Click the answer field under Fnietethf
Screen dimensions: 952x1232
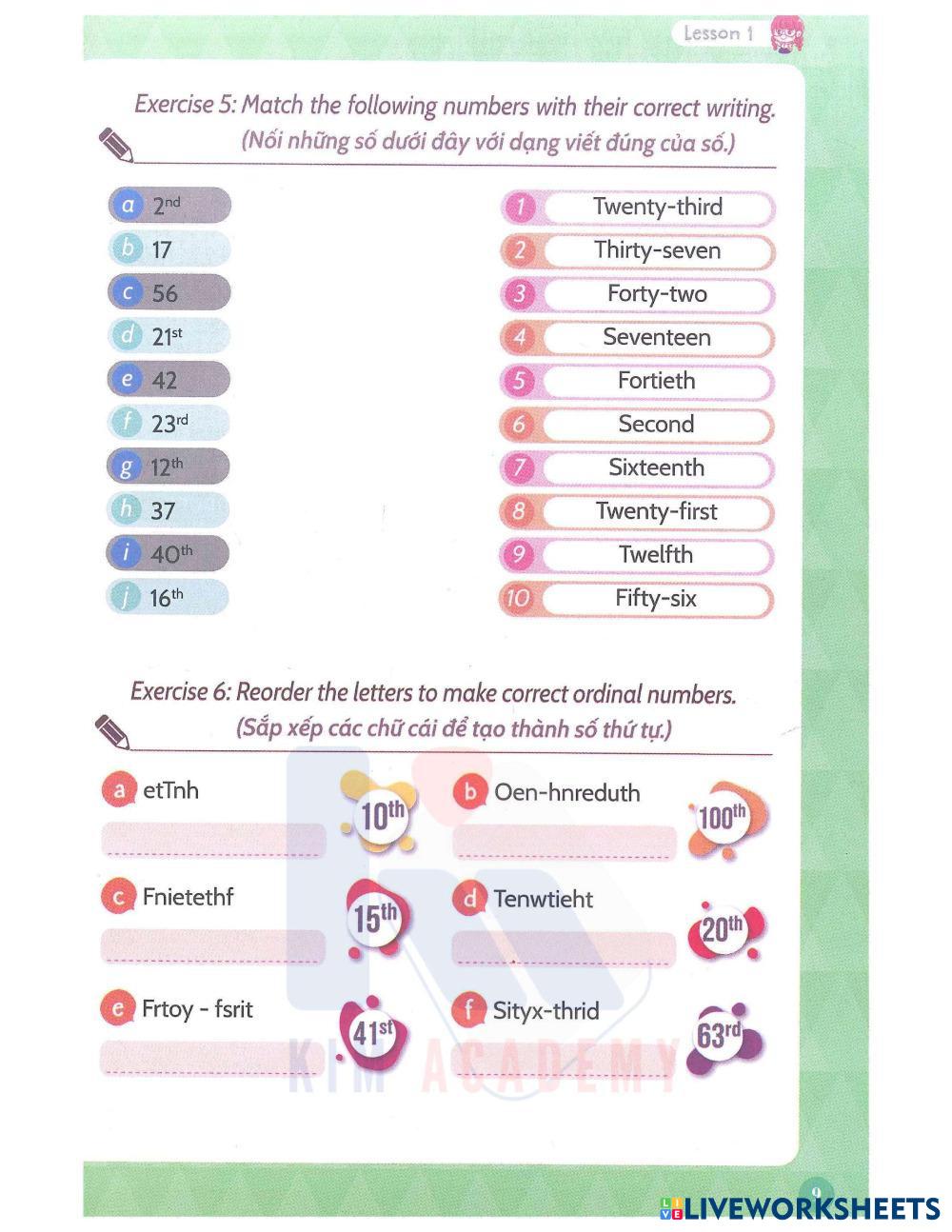213,945
